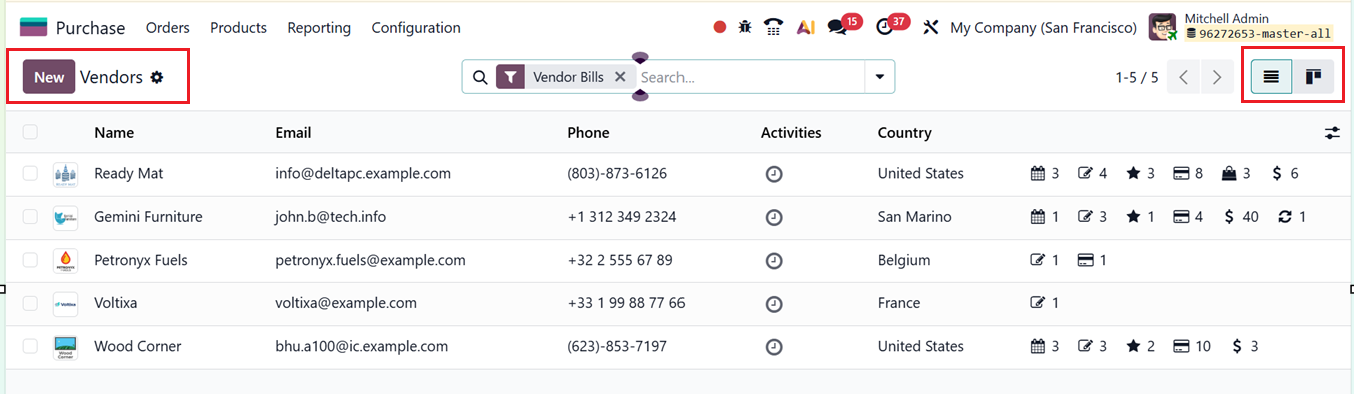Click the Petronyx Fuels logo thumbnail
This screenshot has height=394, width=1354.
[x=65, y=260]
